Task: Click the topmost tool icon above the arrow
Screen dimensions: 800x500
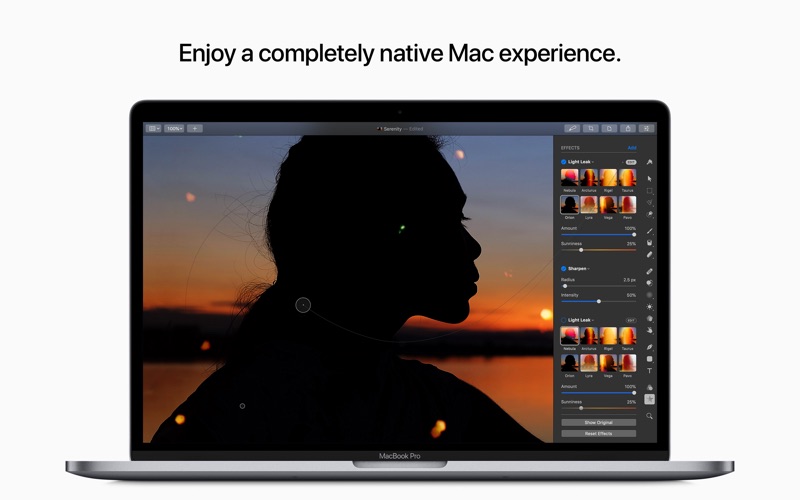Action: 649,162
